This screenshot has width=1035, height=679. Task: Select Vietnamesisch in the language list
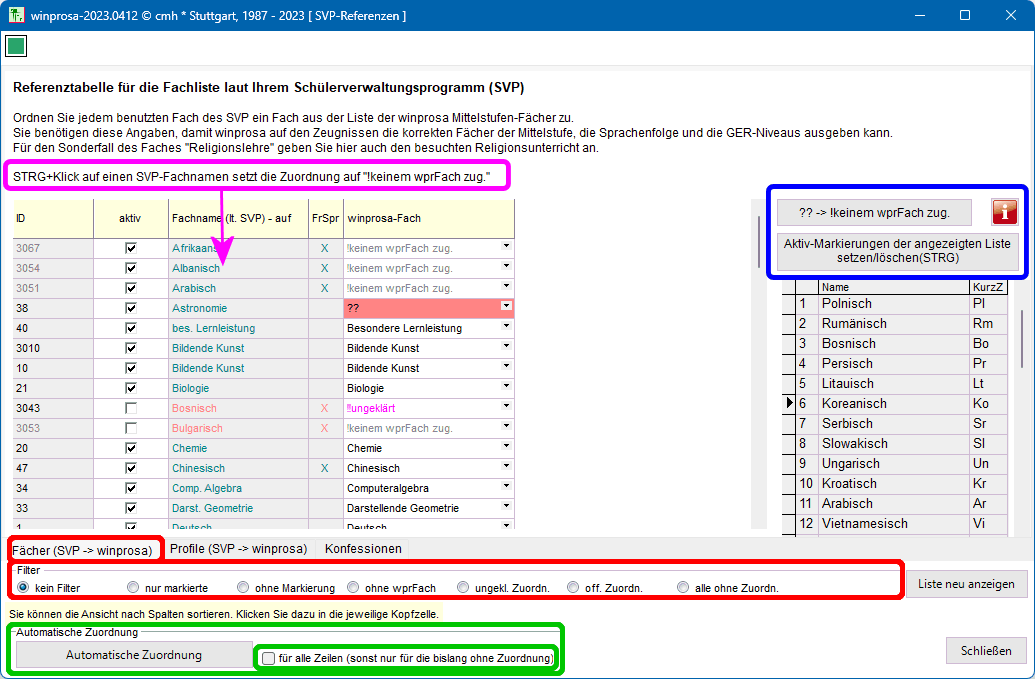864,523
